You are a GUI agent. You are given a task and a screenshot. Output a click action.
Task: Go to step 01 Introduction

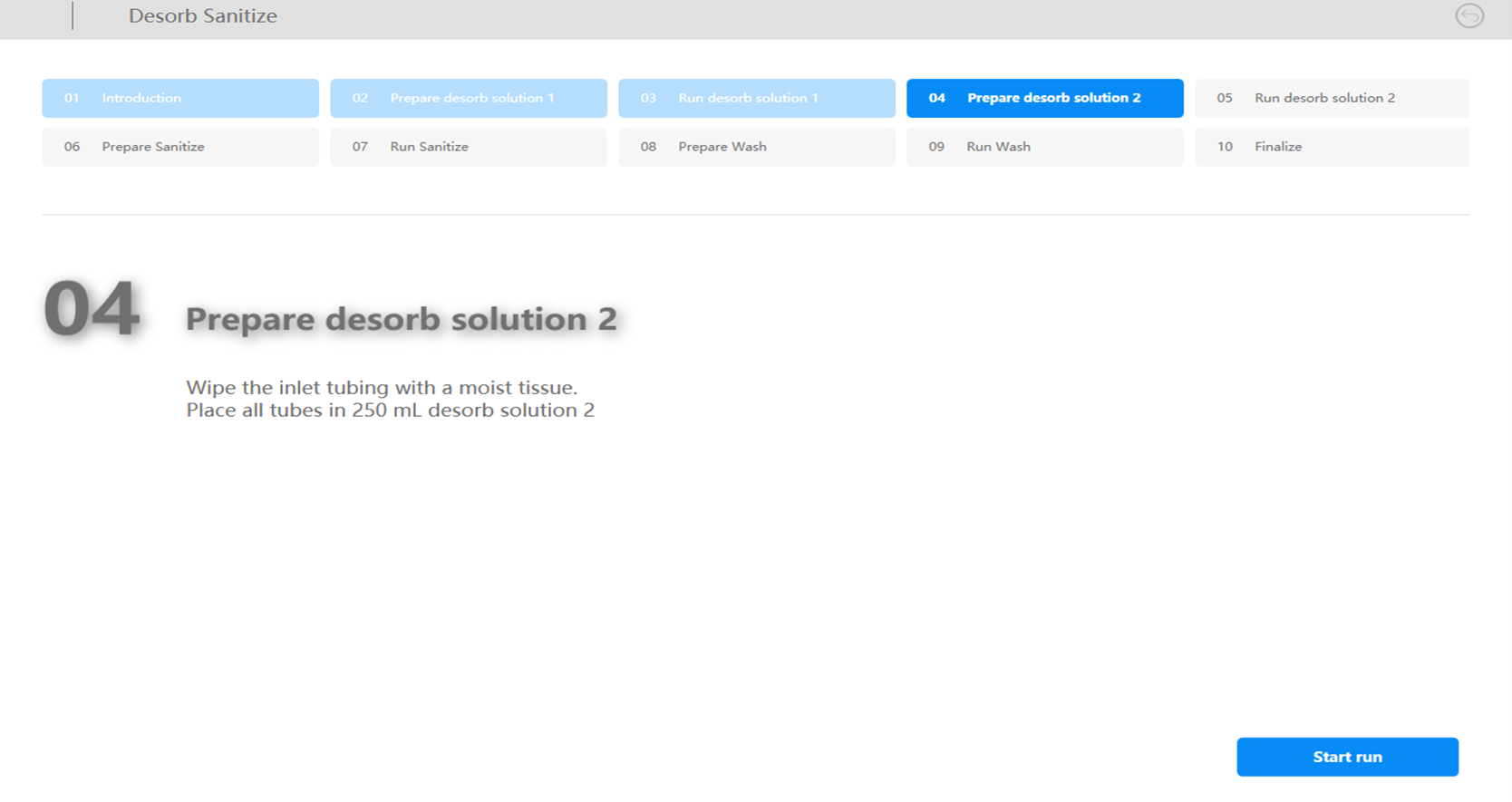click(179, 98)
